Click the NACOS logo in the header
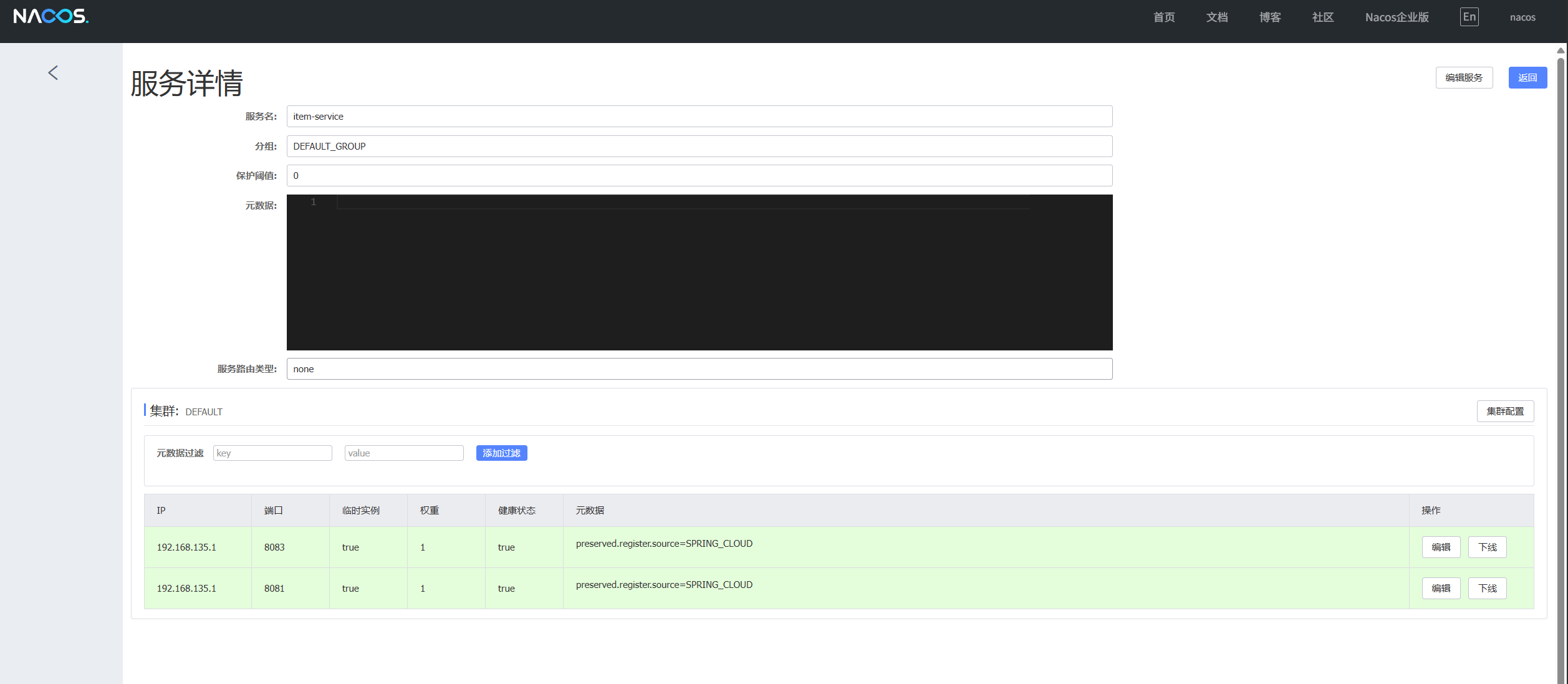1568x684 pixels. pyautogui.click(x=50, y=17)
